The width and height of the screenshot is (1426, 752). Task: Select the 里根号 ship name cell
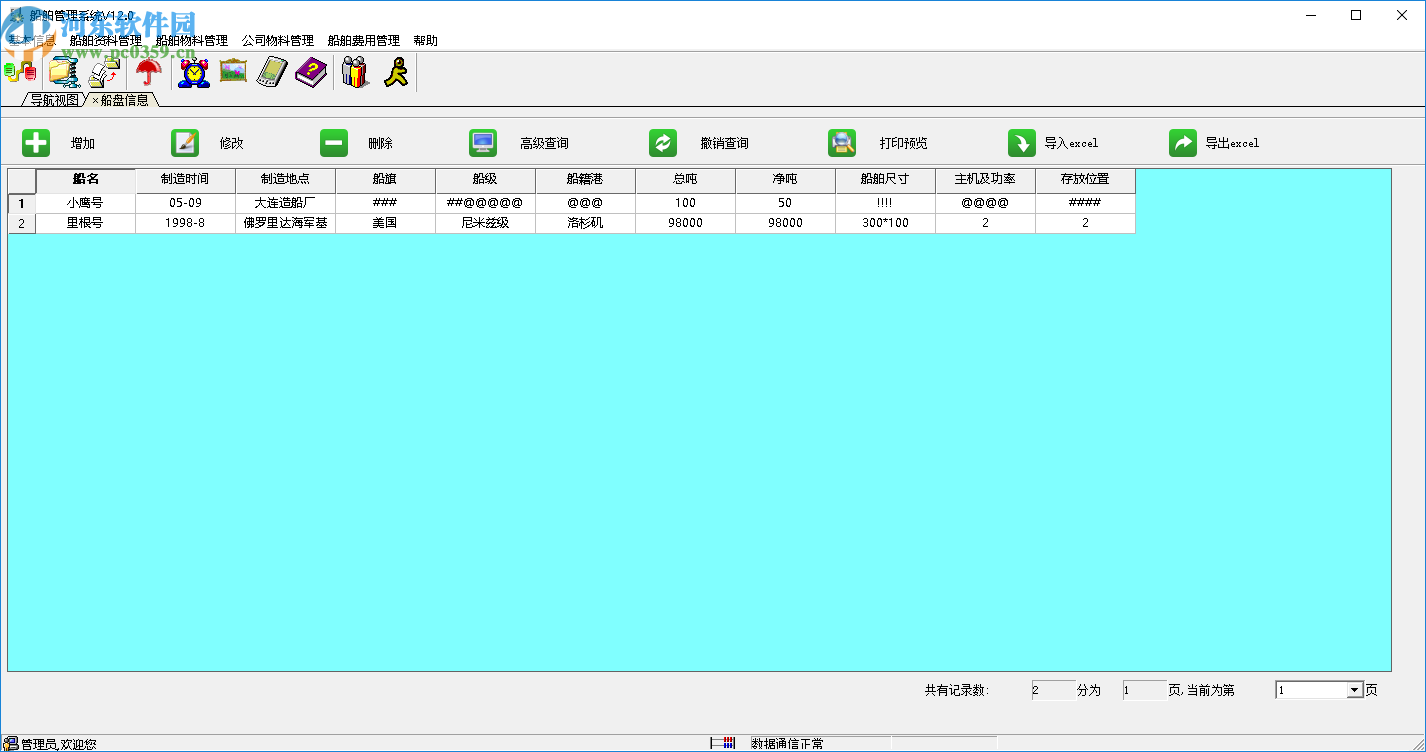pos(86,224)
